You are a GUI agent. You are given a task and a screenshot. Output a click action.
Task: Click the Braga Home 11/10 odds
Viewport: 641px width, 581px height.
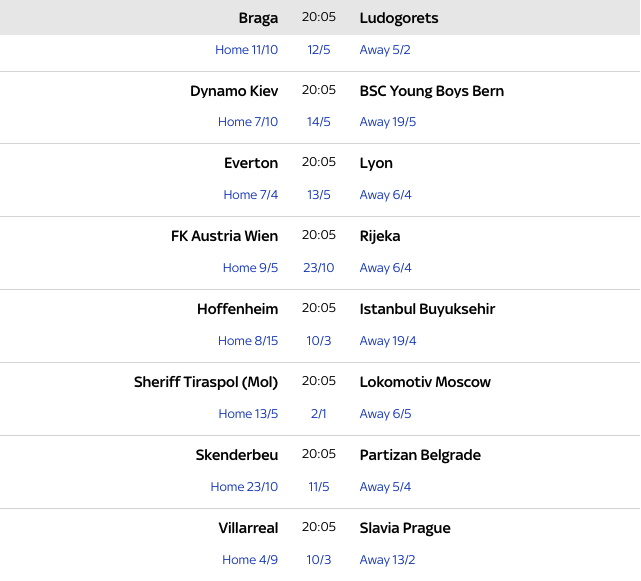click(246, 50)
